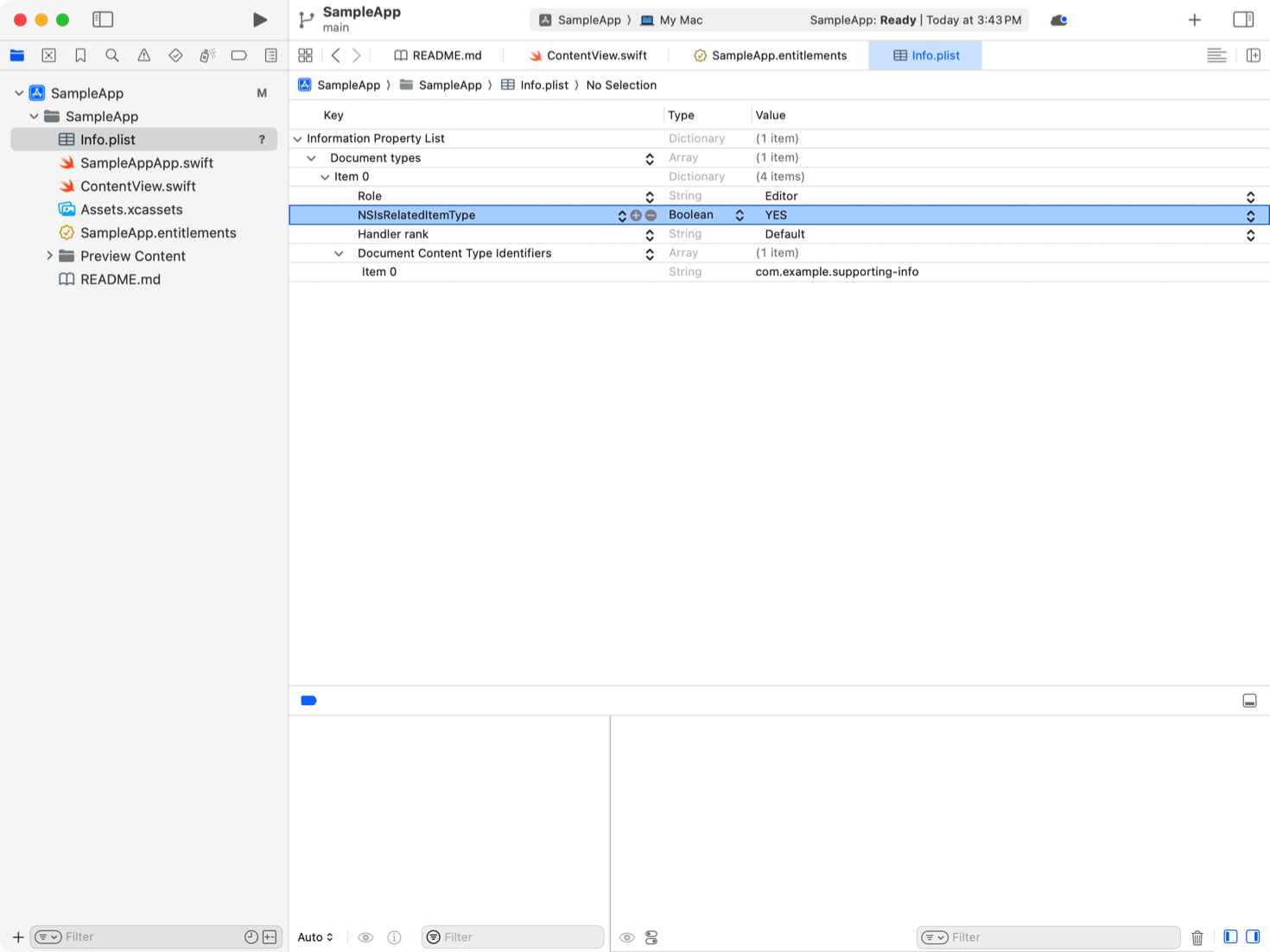This screenshot has width=1270, height=952.
Task: Click the Run (play) button
Action: pos(259,20)
